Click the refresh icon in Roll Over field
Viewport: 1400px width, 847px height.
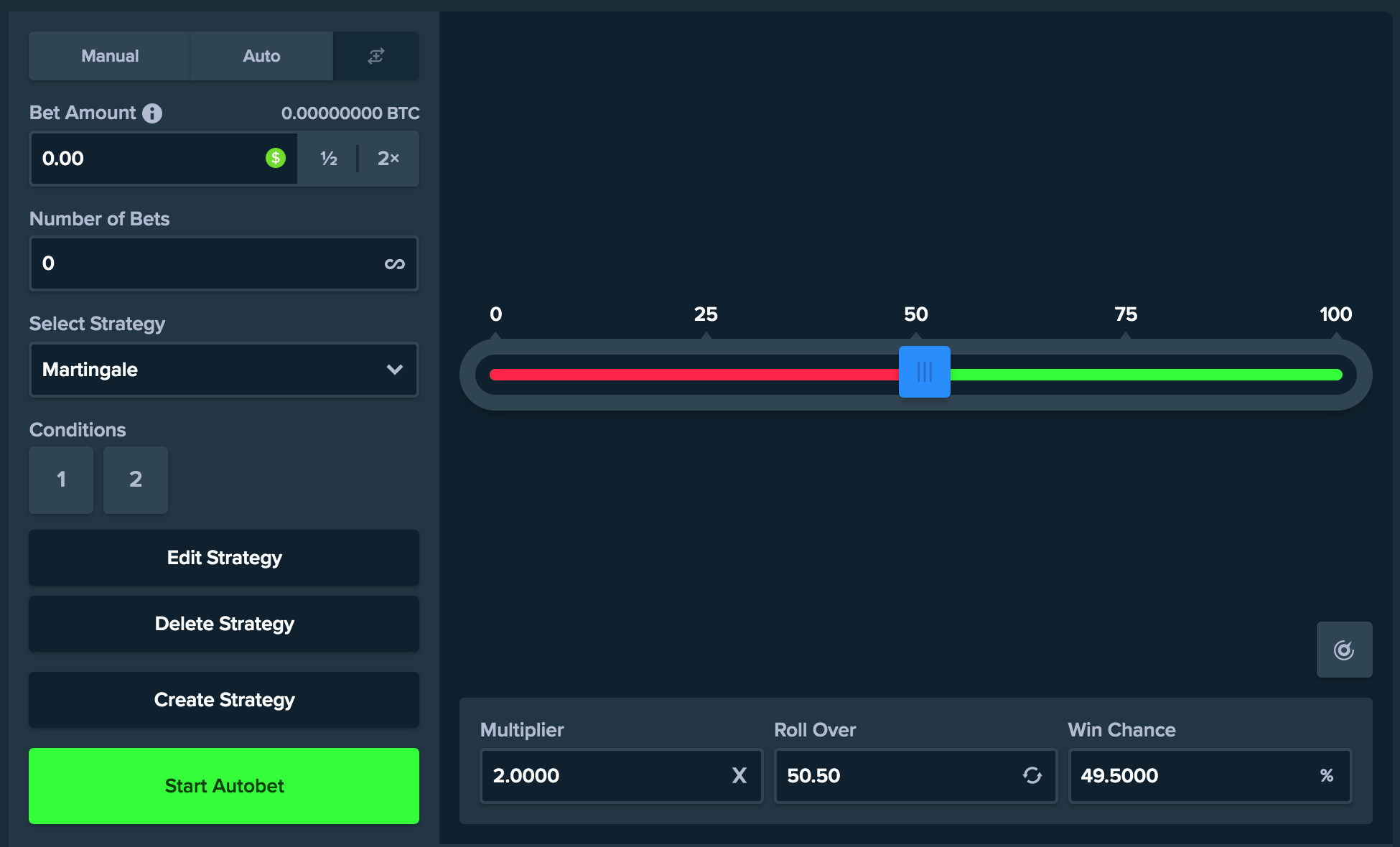point(1032,776)
